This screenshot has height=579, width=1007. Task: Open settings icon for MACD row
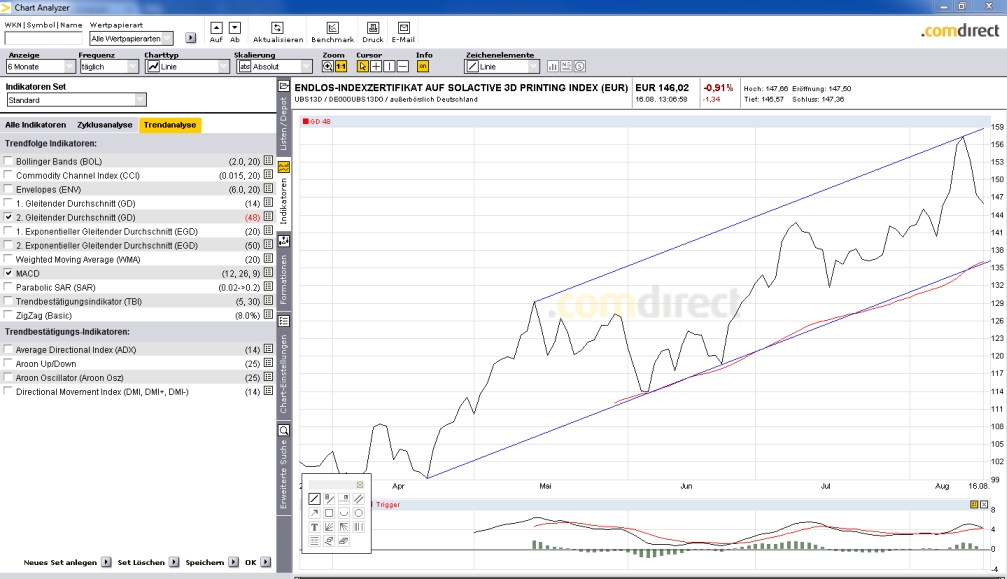(x=268, y=273)
